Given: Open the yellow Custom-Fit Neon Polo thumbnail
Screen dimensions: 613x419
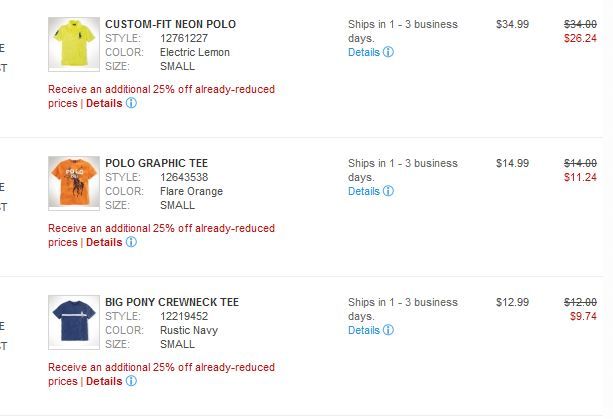Looking at the screenshot, I should (73, 44).
